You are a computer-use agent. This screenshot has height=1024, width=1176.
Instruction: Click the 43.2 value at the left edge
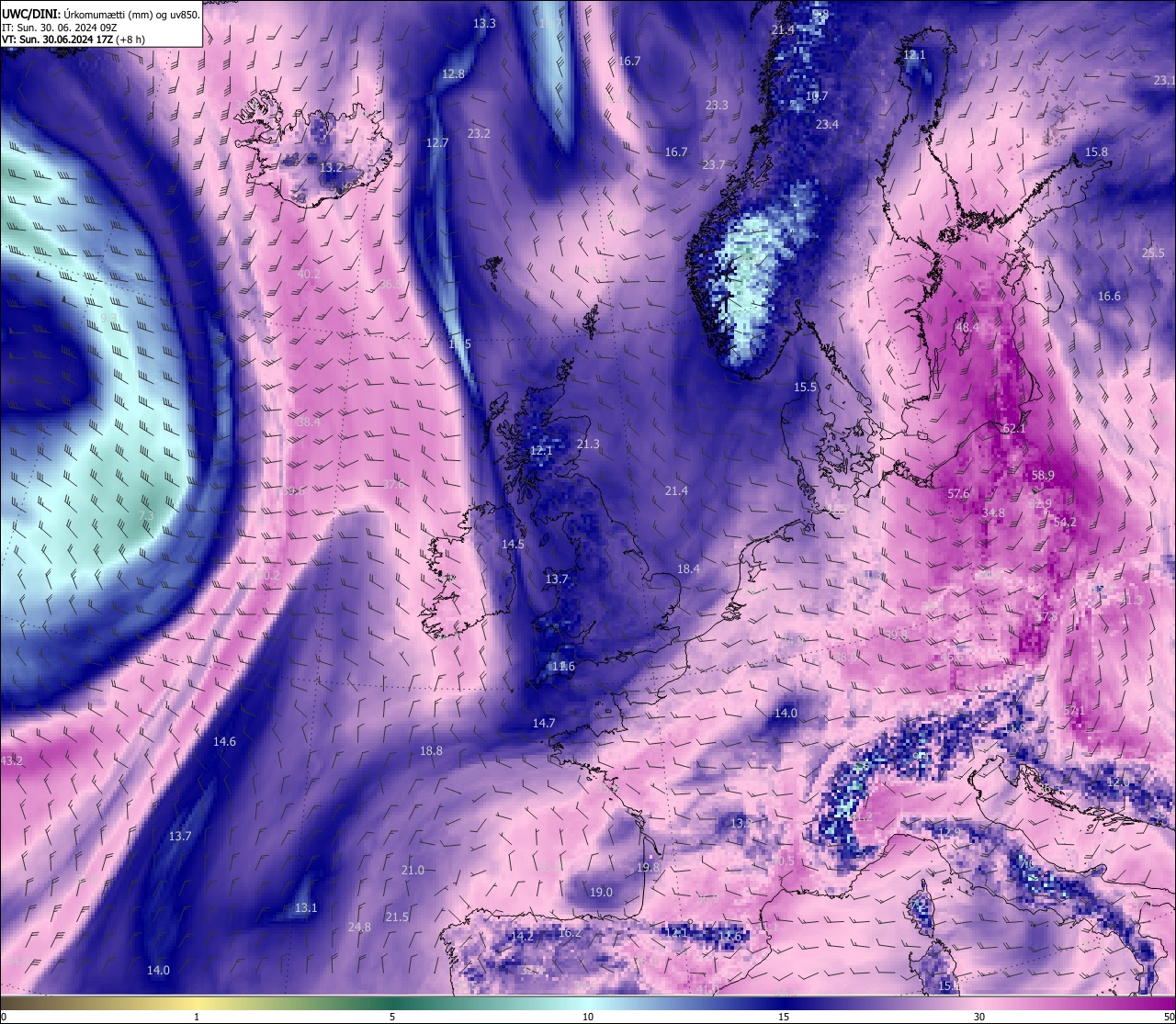[x=11, y=761]
